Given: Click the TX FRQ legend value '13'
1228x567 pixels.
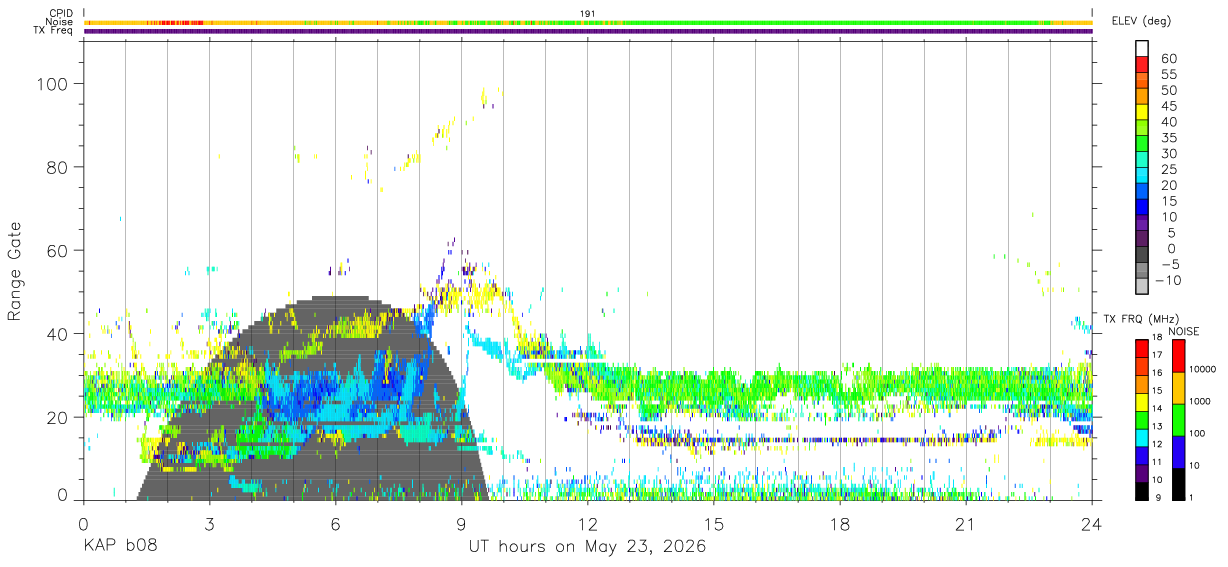Looking at the screenshot, I should (x=1159, y=427).
